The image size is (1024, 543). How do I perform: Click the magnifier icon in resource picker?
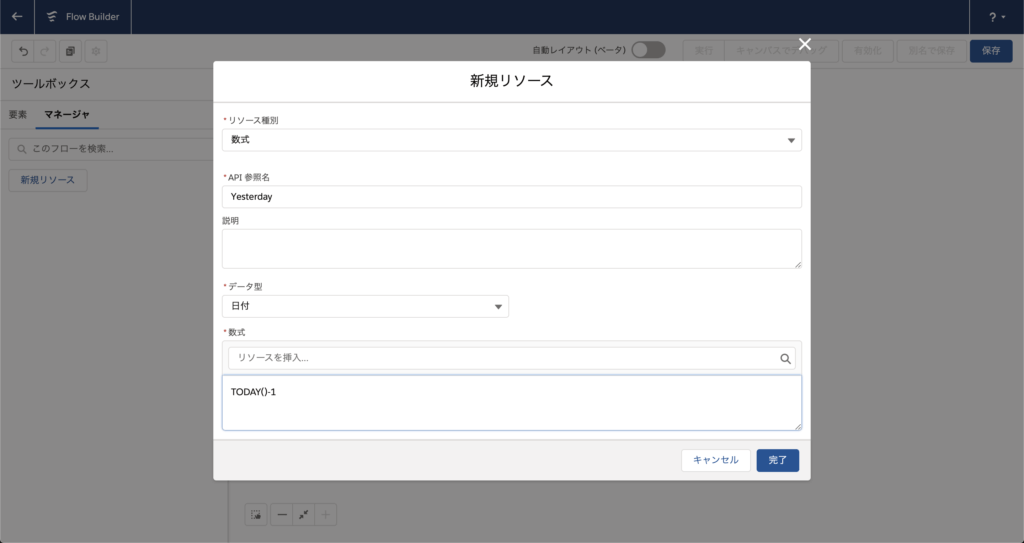click(x=785, y=359)
